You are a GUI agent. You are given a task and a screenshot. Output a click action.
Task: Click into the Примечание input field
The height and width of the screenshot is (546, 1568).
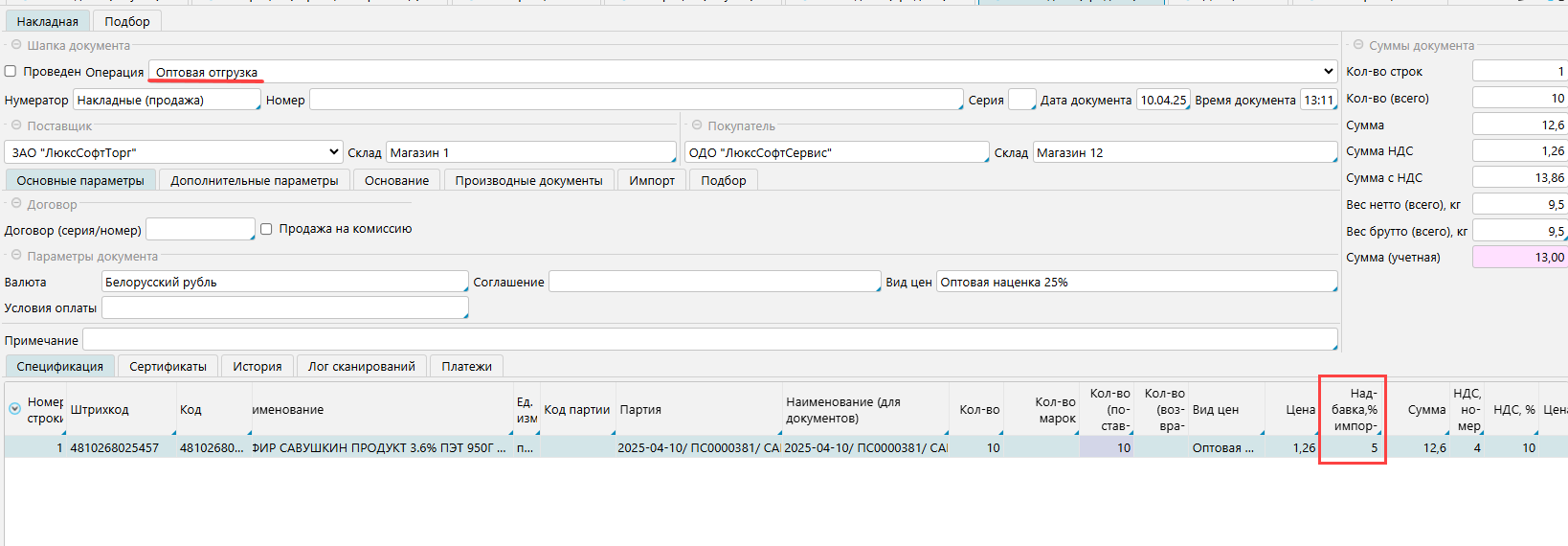point(708,340)
